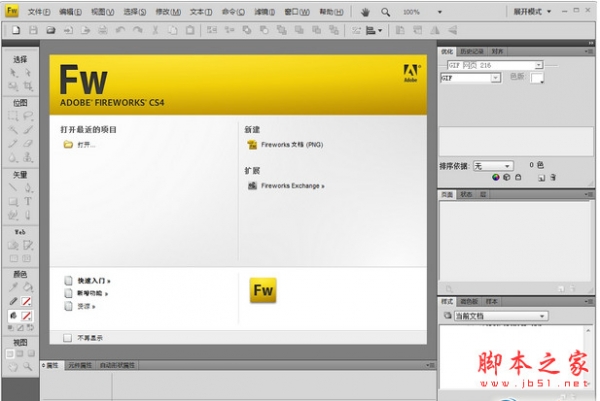The image size is (600, 401).
Task: Click the Save toolbar icon
Action: click(x=33, y=30)
